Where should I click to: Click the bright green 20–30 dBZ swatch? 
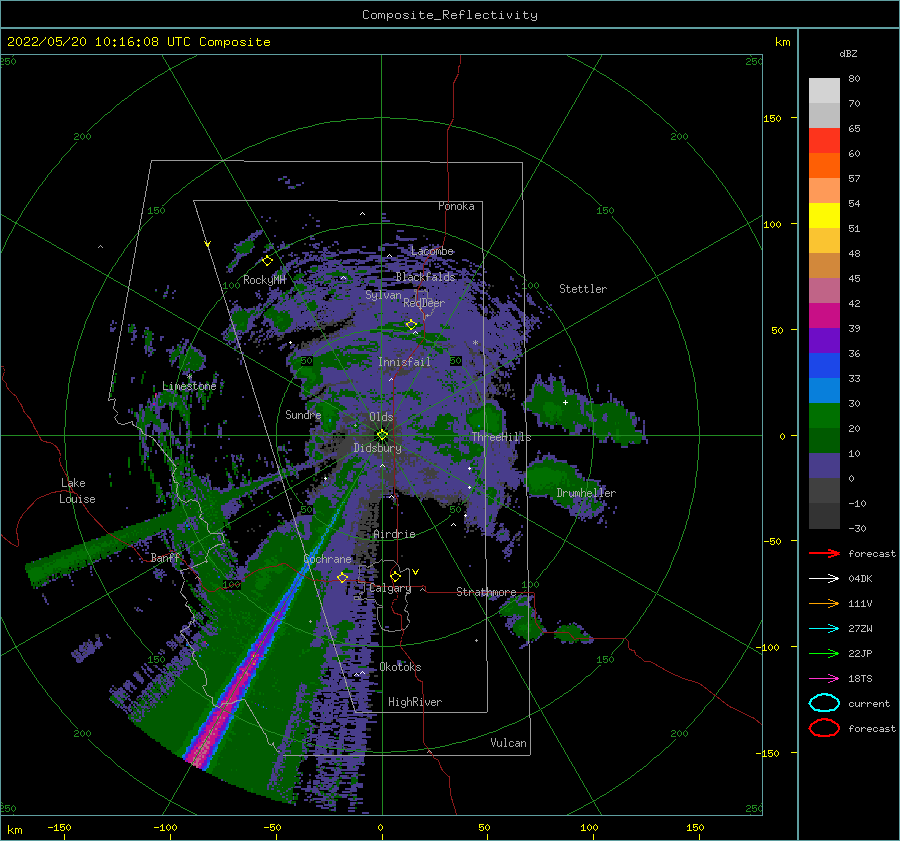click(x=824, y=416)
